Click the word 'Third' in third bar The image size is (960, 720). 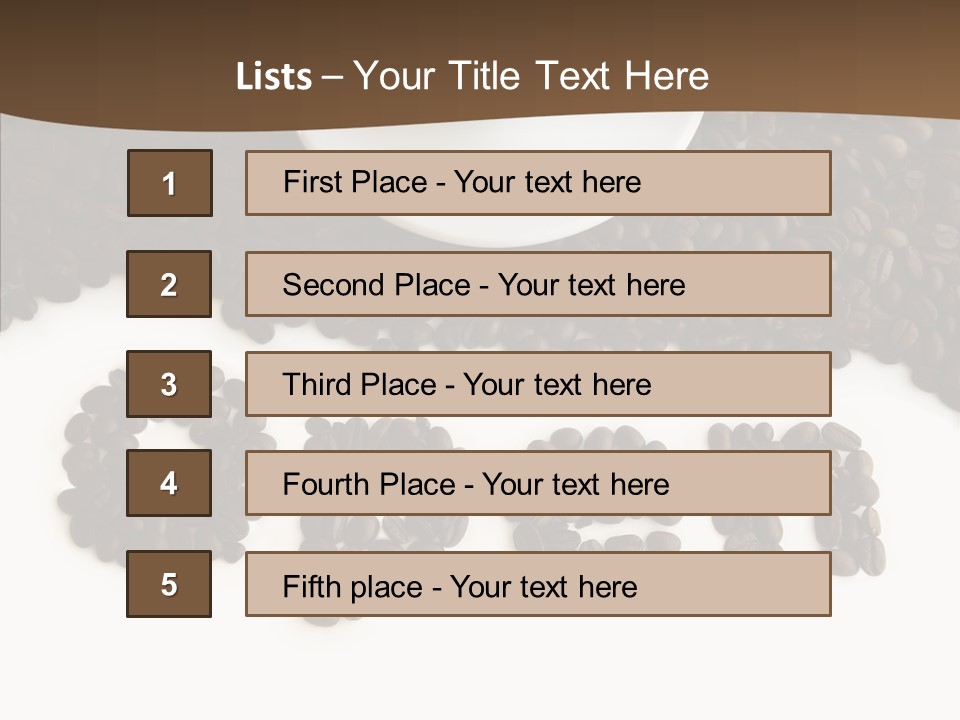317,385
